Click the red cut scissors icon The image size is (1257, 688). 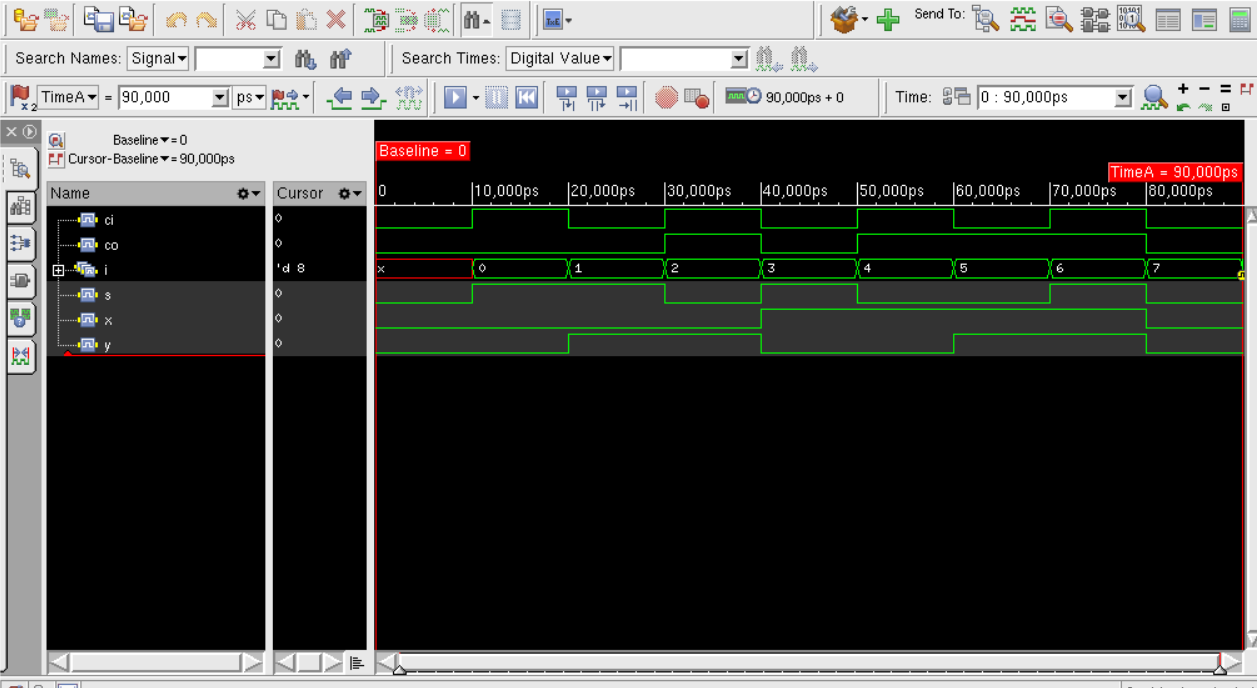pos(246,19)
